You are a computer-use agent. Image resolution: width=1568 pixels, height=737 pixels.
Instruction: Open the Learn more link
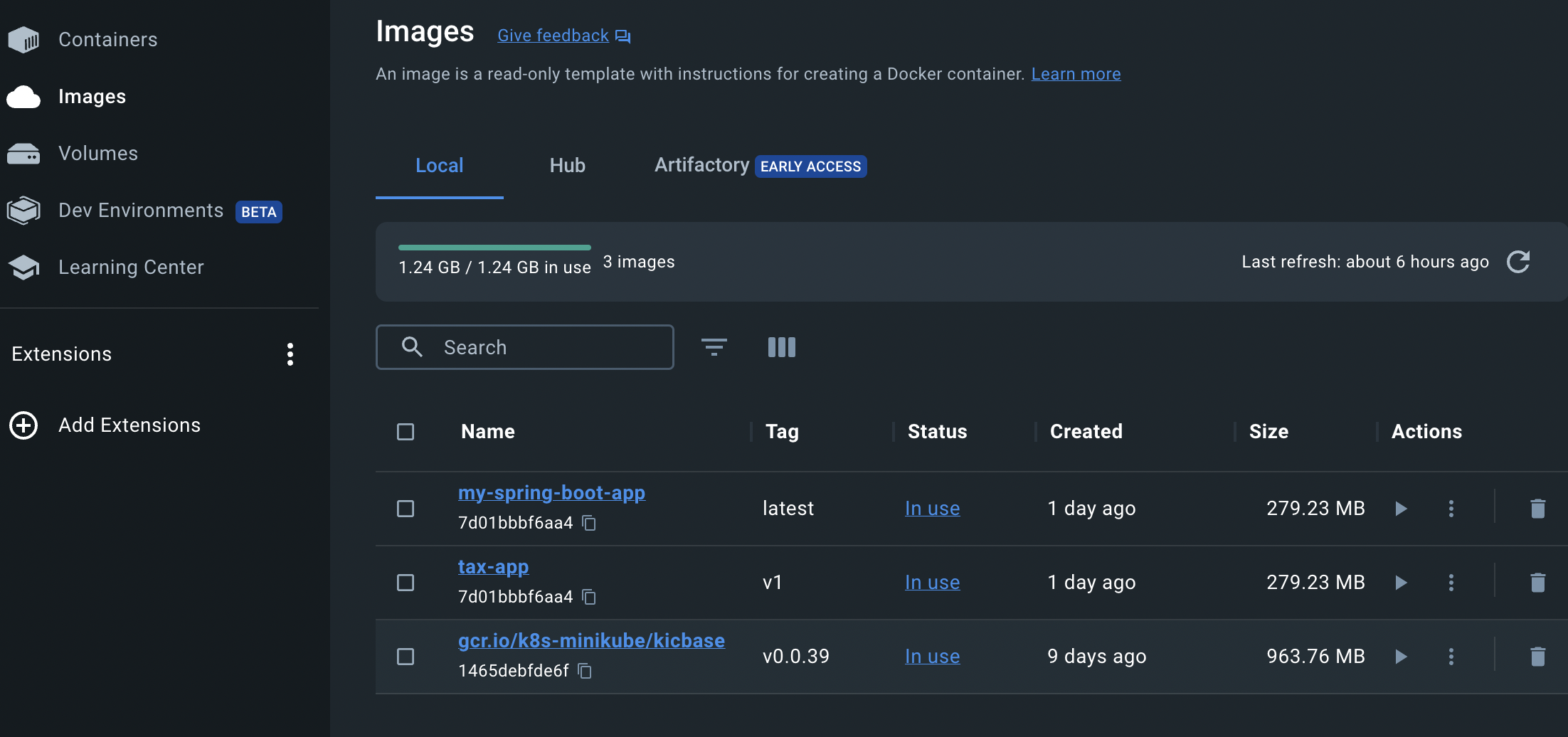click(1076, 74)
